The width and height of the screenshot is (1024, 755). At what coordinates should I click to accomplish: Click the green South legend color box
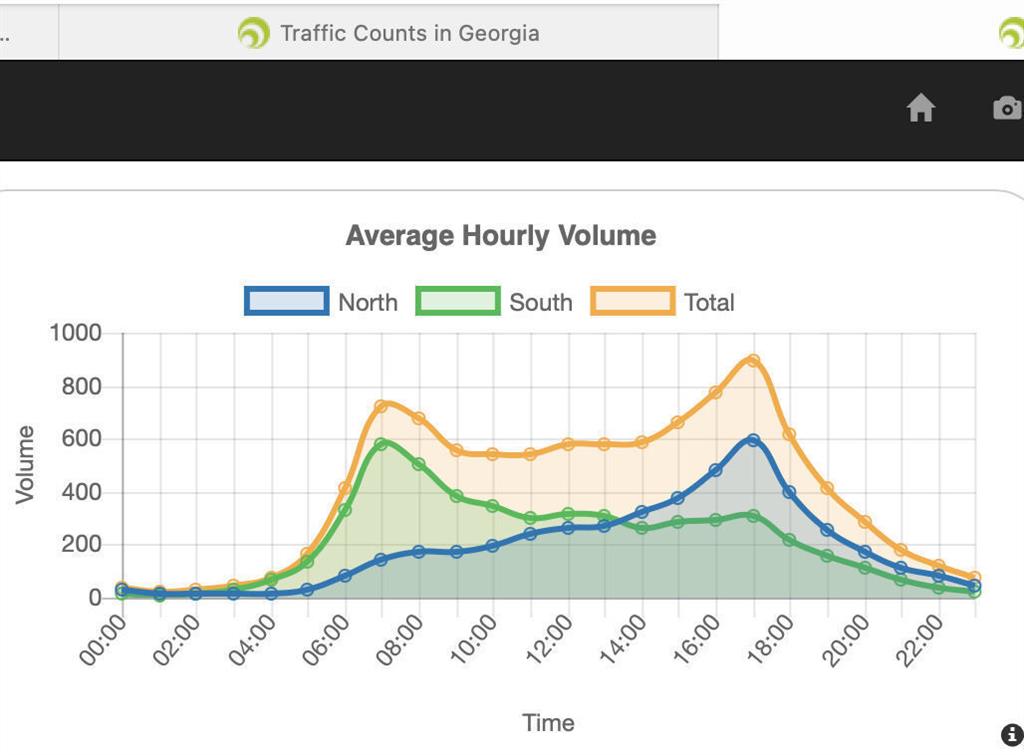pos(458,301)
